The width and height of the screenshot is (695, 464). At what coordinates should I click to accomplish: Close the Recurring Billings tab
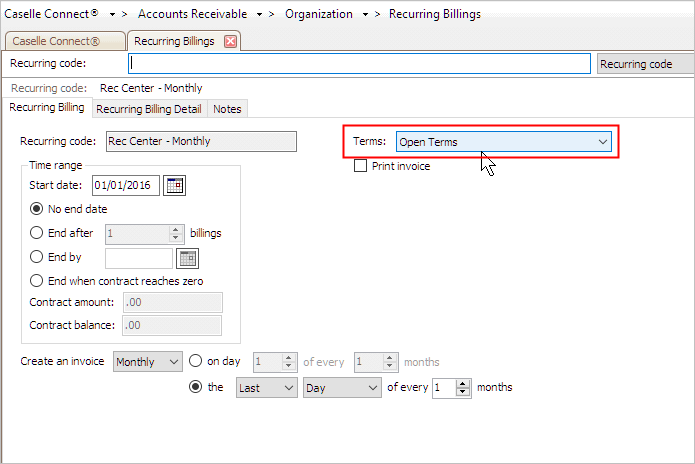(x=230, y=42)
